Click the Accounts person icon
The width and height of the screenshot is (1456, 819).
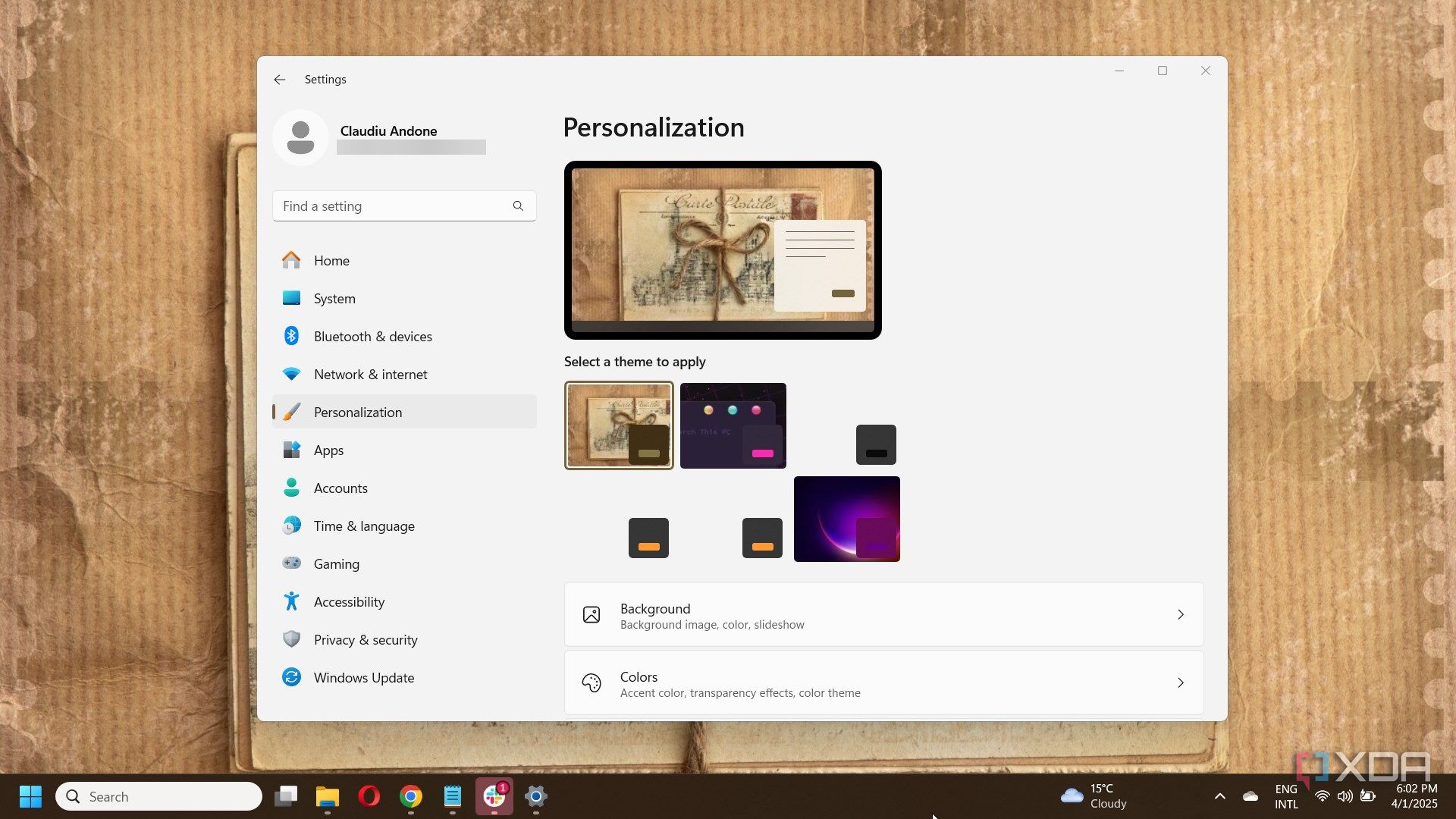[291, 488]
